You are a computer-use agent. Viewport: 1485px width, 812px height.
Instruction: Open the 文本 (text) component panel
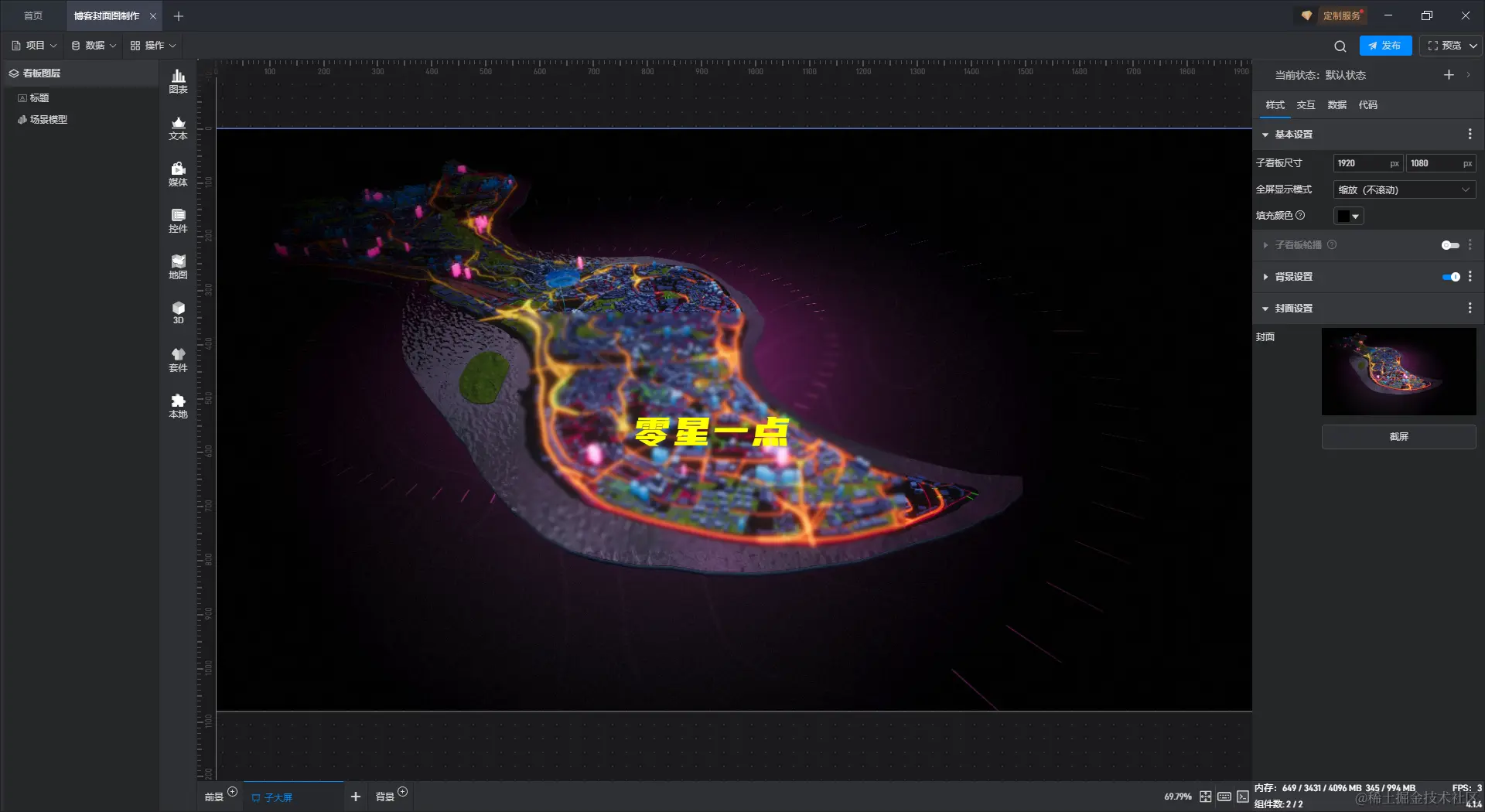tap(178, 128)
